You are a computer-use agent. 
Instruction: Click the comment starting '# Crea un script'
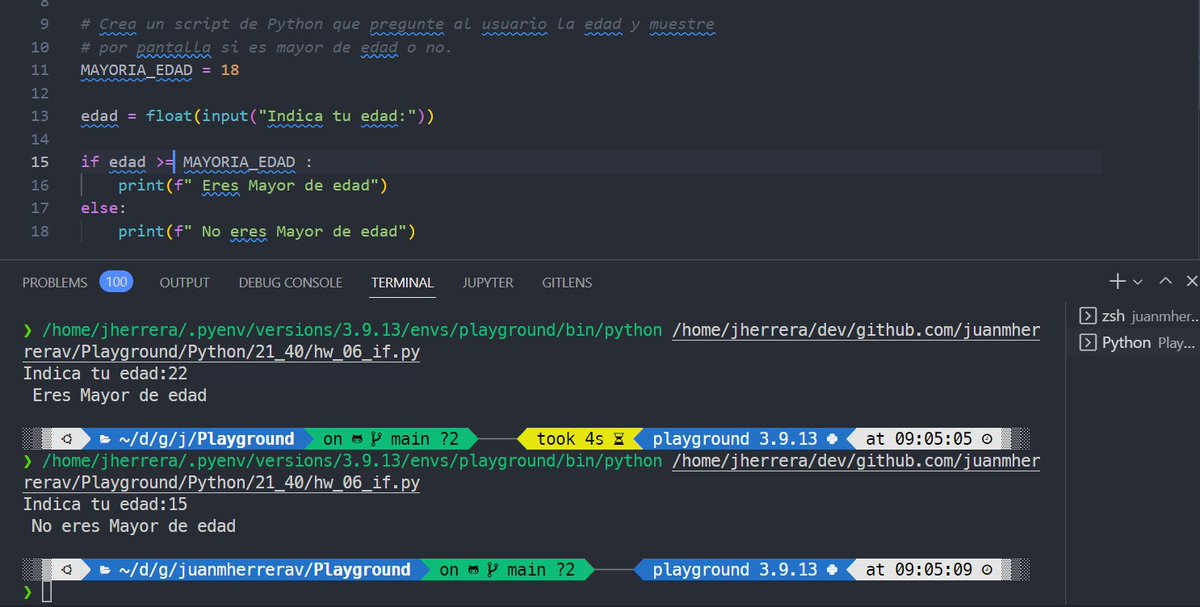point(398,24)
